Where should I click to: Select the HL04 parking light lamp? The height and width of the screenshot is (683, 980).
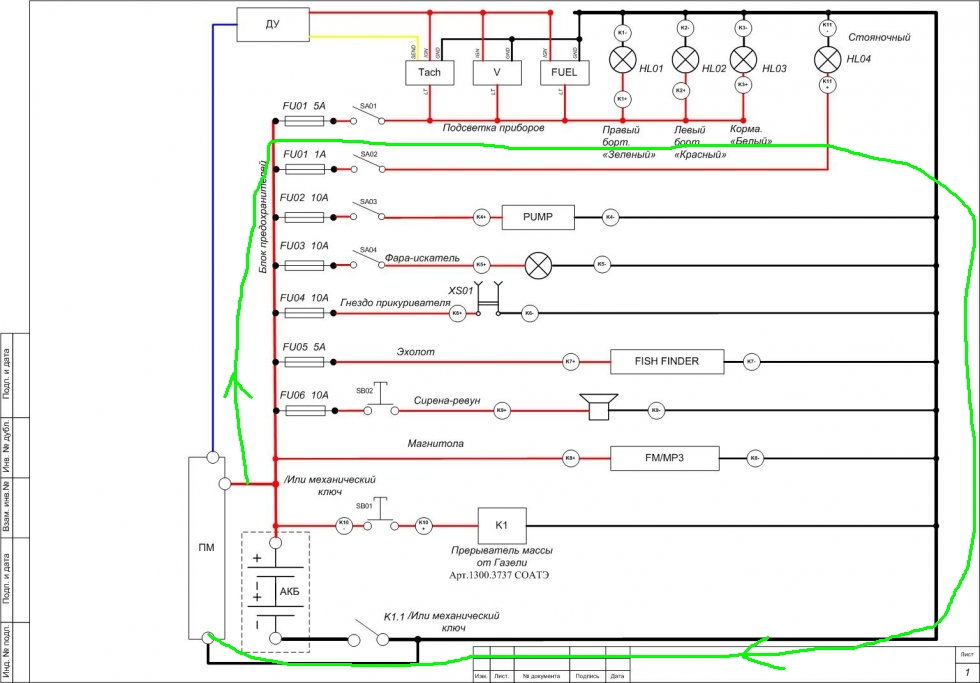(x=827, y=55)
